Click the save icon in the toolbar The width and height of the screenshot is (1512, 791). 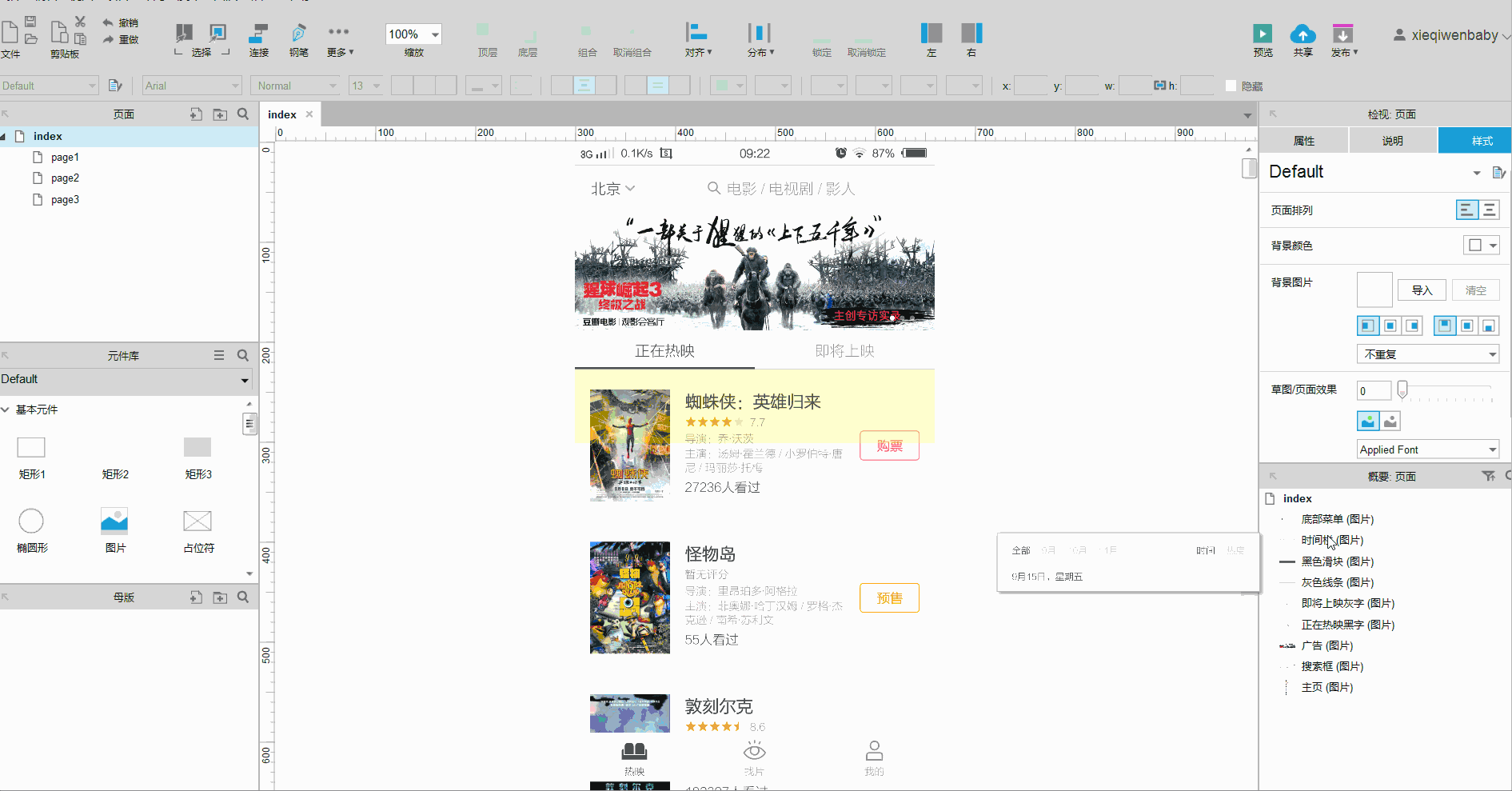30,22
